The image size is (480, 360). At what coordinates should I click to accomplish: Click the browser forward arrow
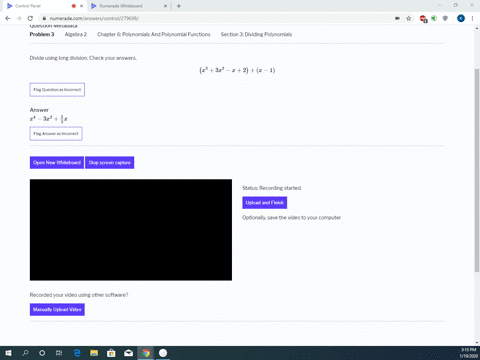(x=19, y=18)
